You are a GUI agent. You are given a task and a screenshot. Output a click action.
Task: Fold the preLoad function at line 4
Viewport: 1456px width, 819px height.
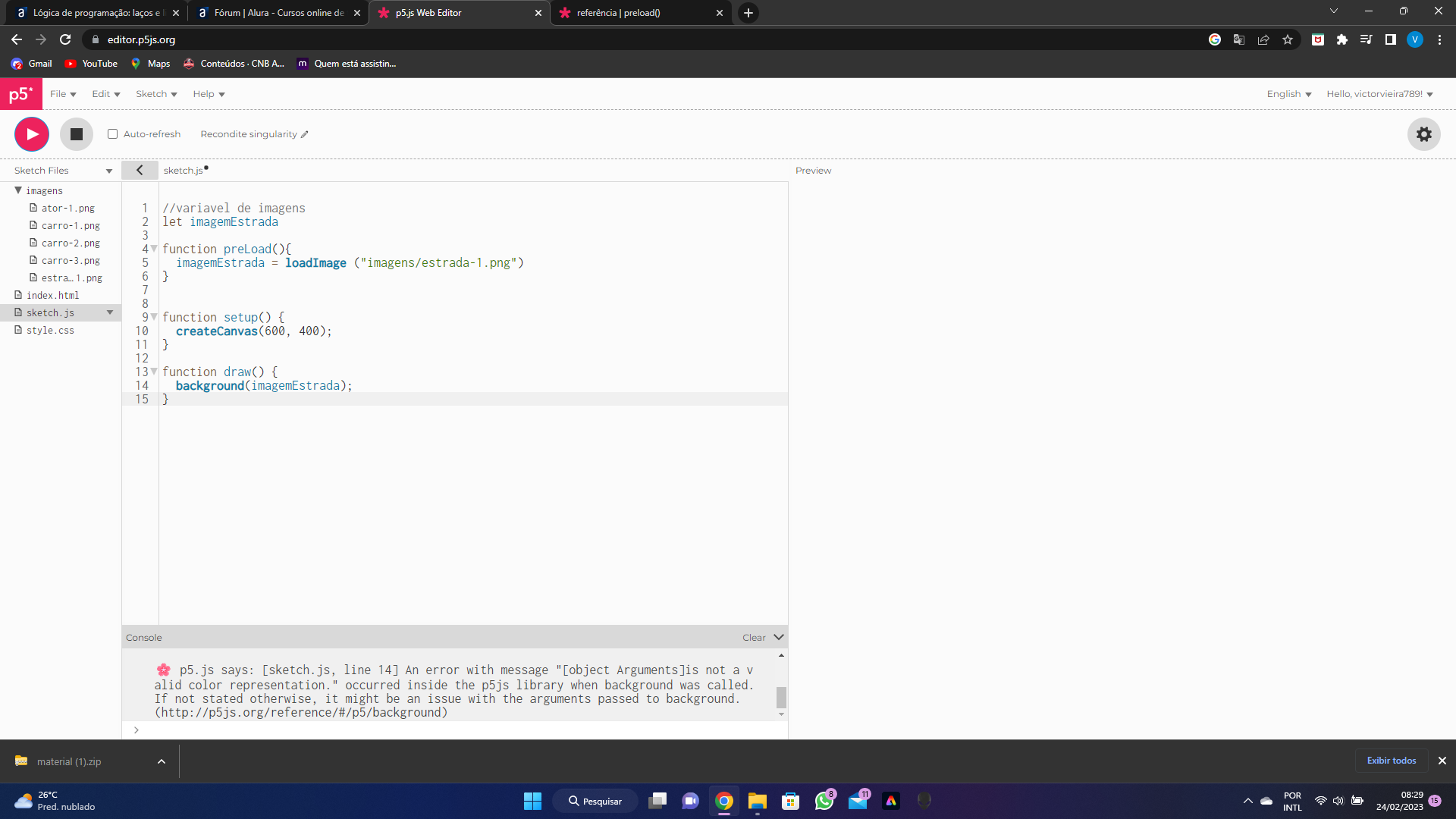pos(154,249)
